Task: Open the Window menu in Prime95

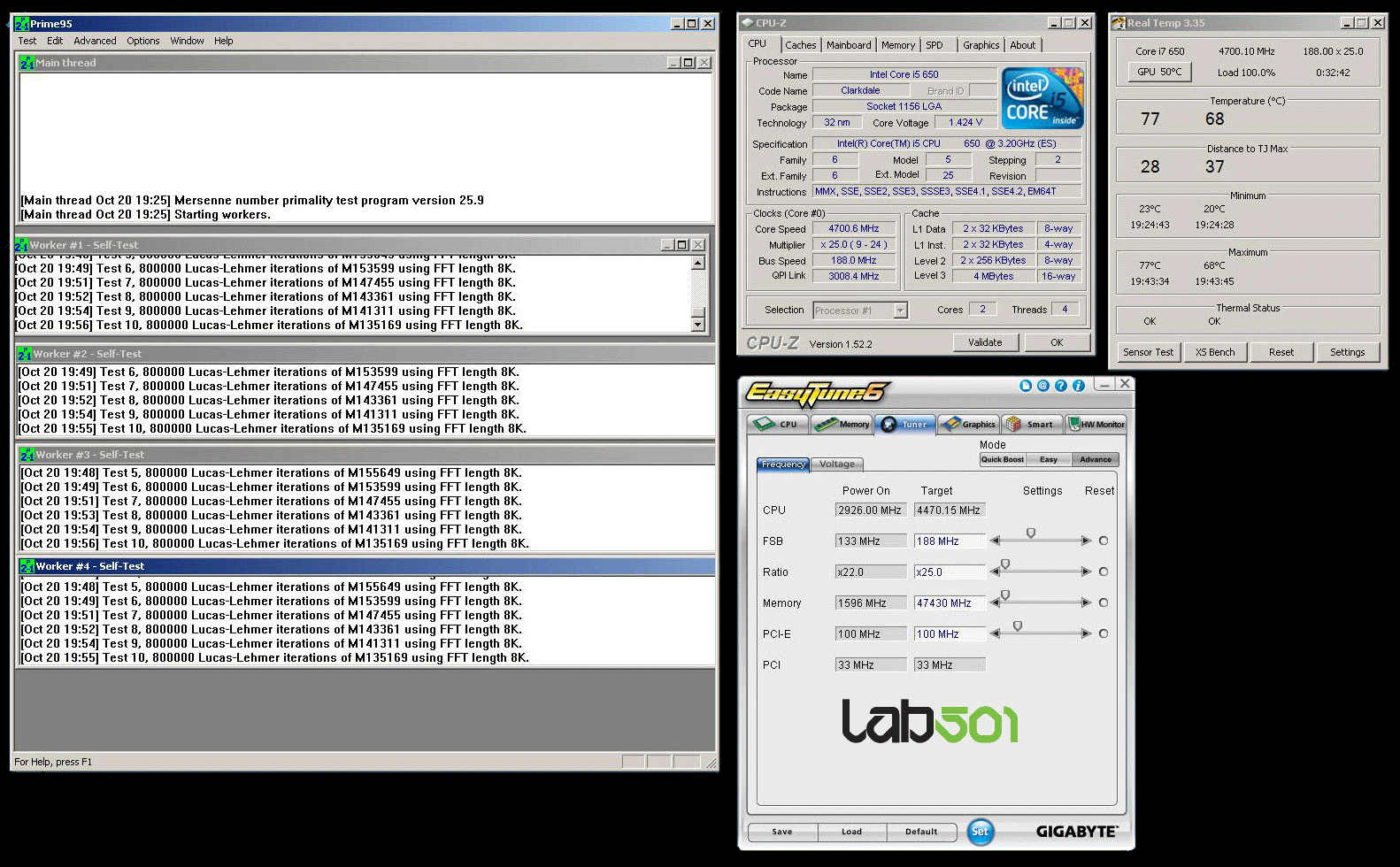Action: [x=187, y=41]
